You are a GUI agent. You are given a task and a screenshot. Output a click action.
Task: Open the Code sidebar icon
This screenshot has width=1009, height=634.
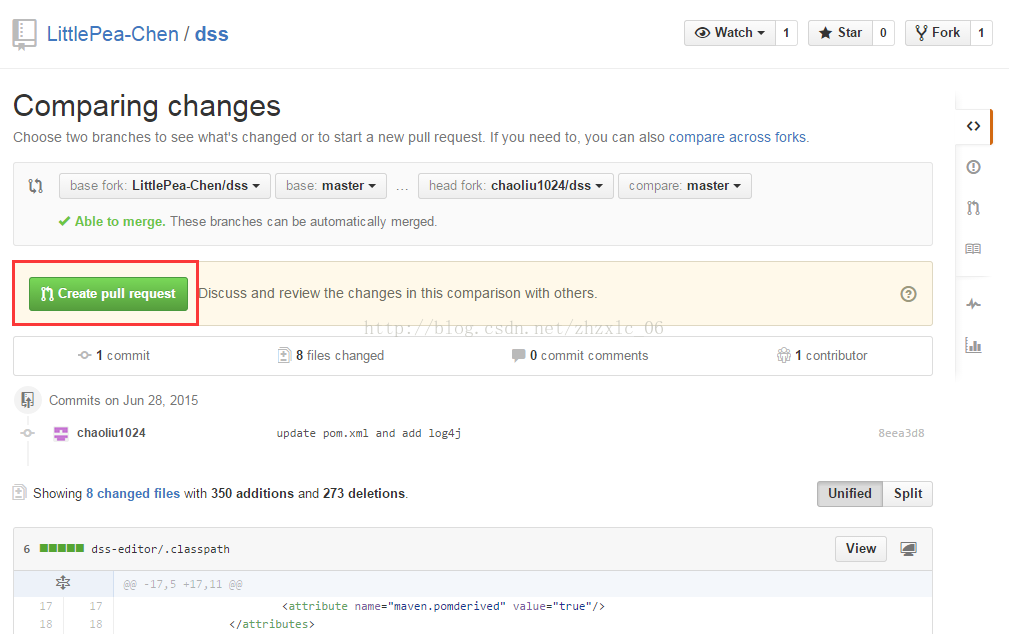pos(973,126)
